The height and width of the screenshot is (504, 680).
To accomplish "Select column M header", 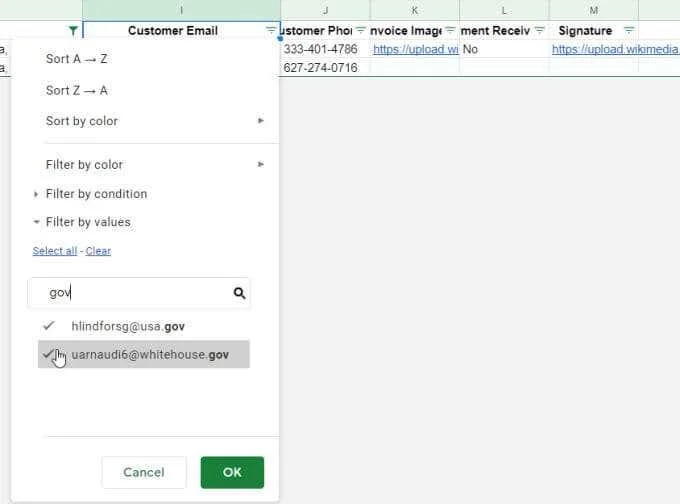I will tap(594, 10).
